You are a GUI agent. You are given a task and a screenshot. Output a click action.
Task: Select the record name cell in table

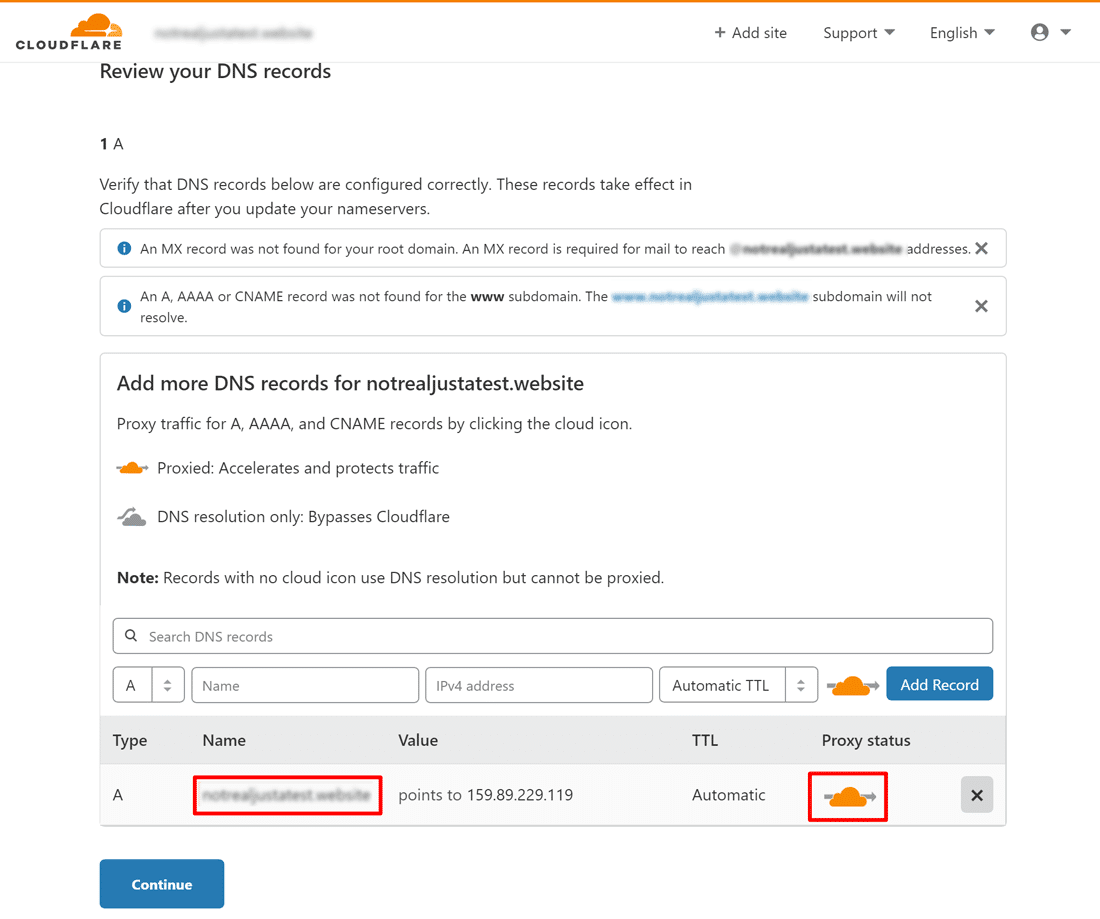coord(286,795)
